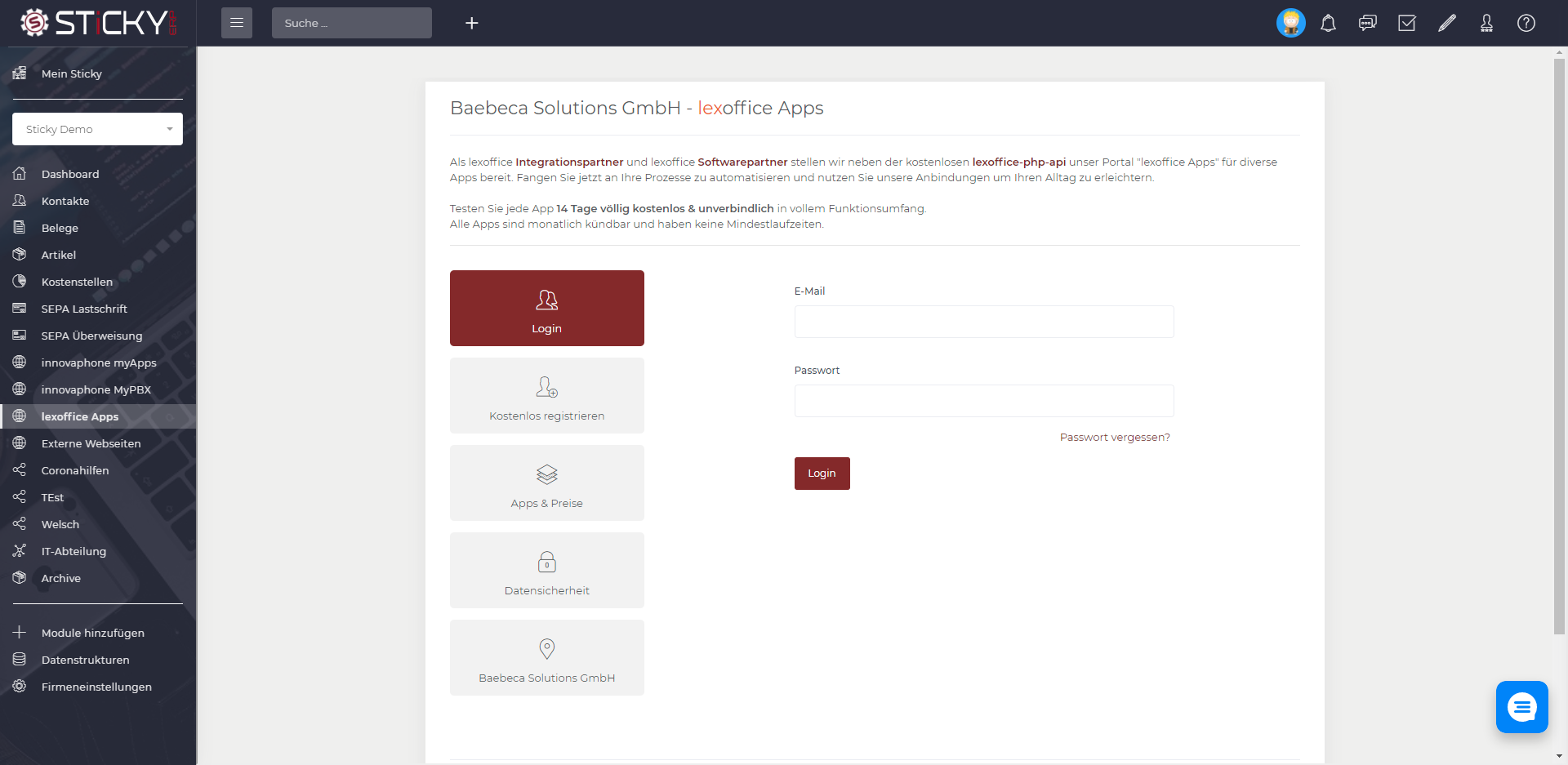Image resolution: width=1568 pixels, height=765 pixels.
Task: Click the Belege document icon
Action: [20, 228]
